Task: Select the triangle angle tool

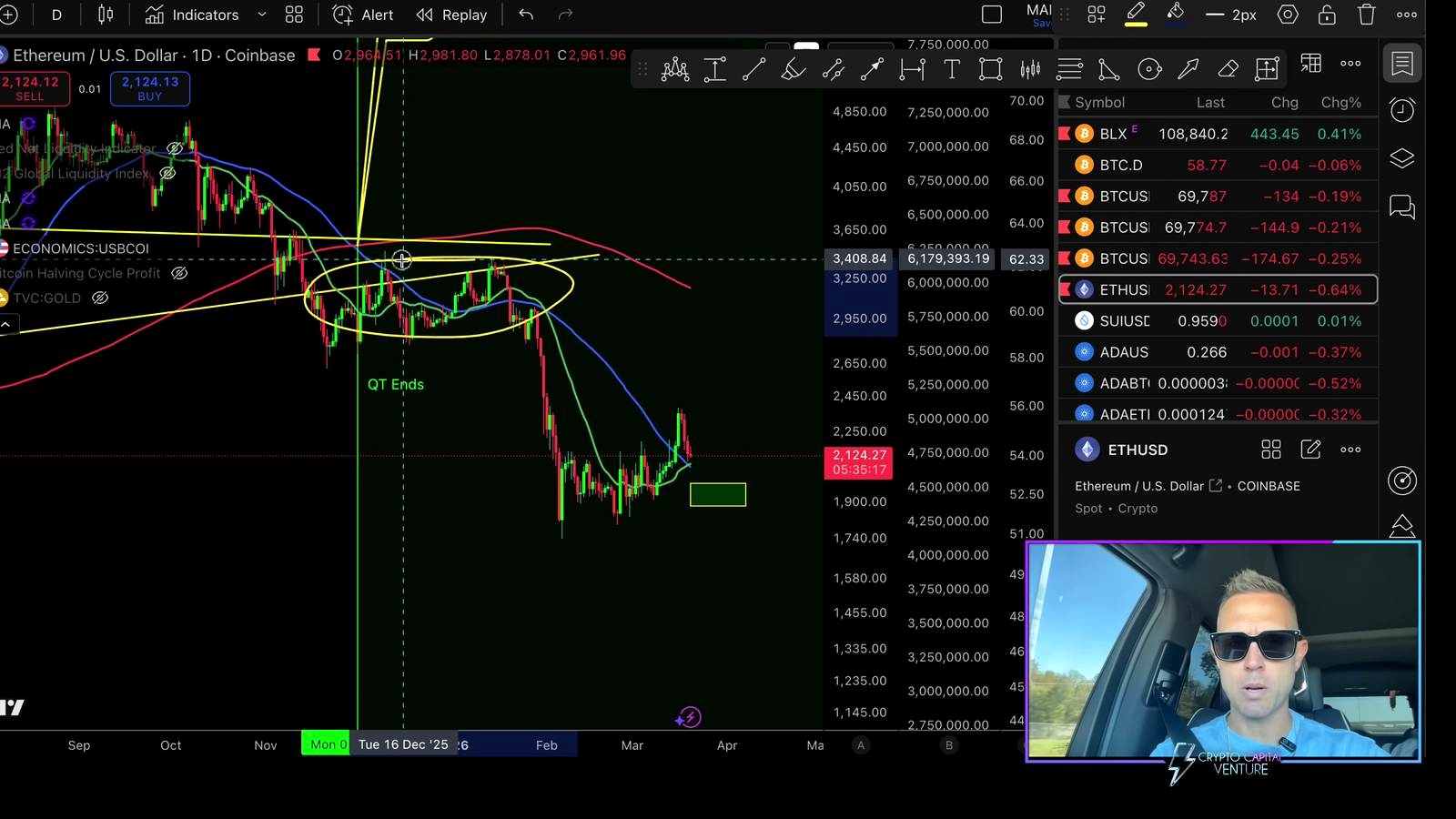Action: [1109, 69]
